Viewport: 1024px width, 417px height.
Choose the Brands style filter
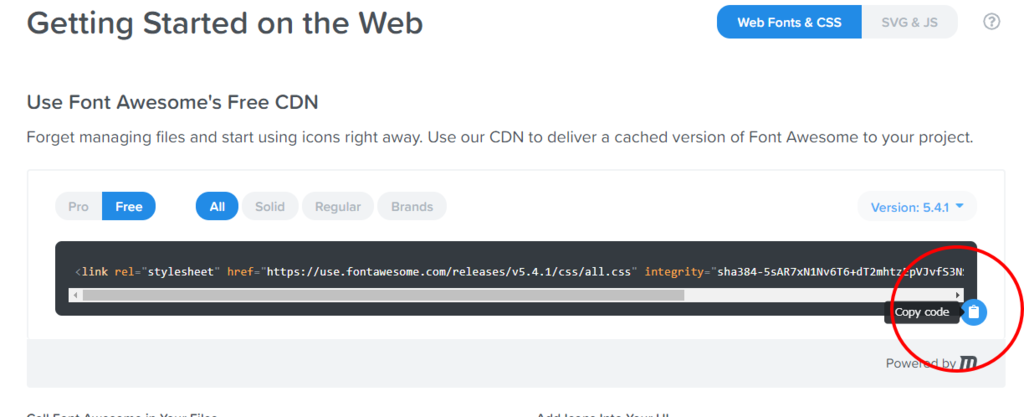pos(412,206)
